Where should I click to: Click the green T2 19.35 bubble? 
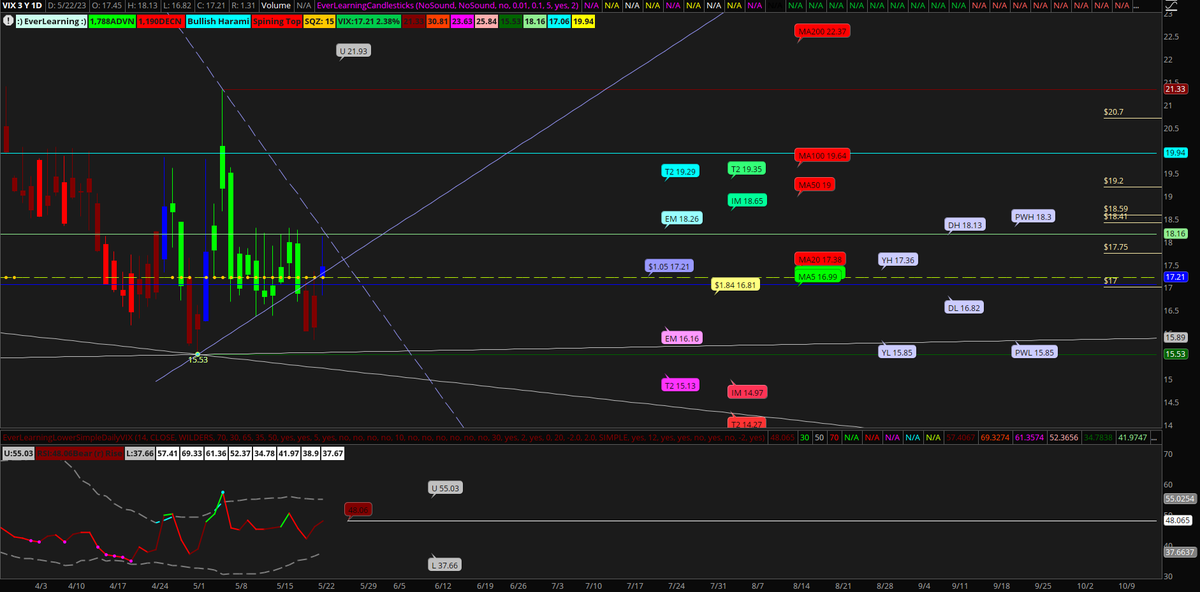(x=746, y=169)
